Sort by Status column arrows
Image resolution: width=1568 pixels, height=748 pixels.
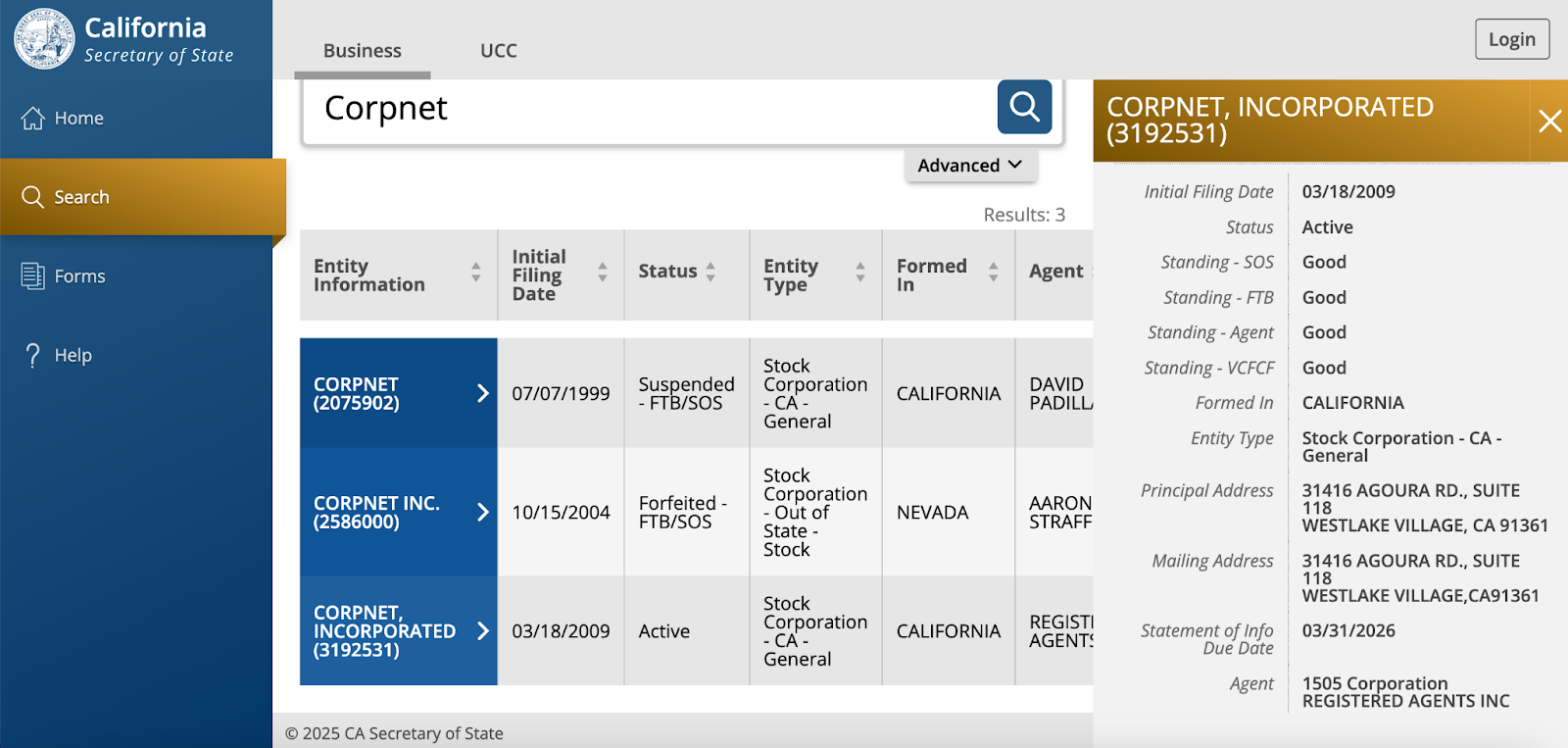click(x=710, y=272)
